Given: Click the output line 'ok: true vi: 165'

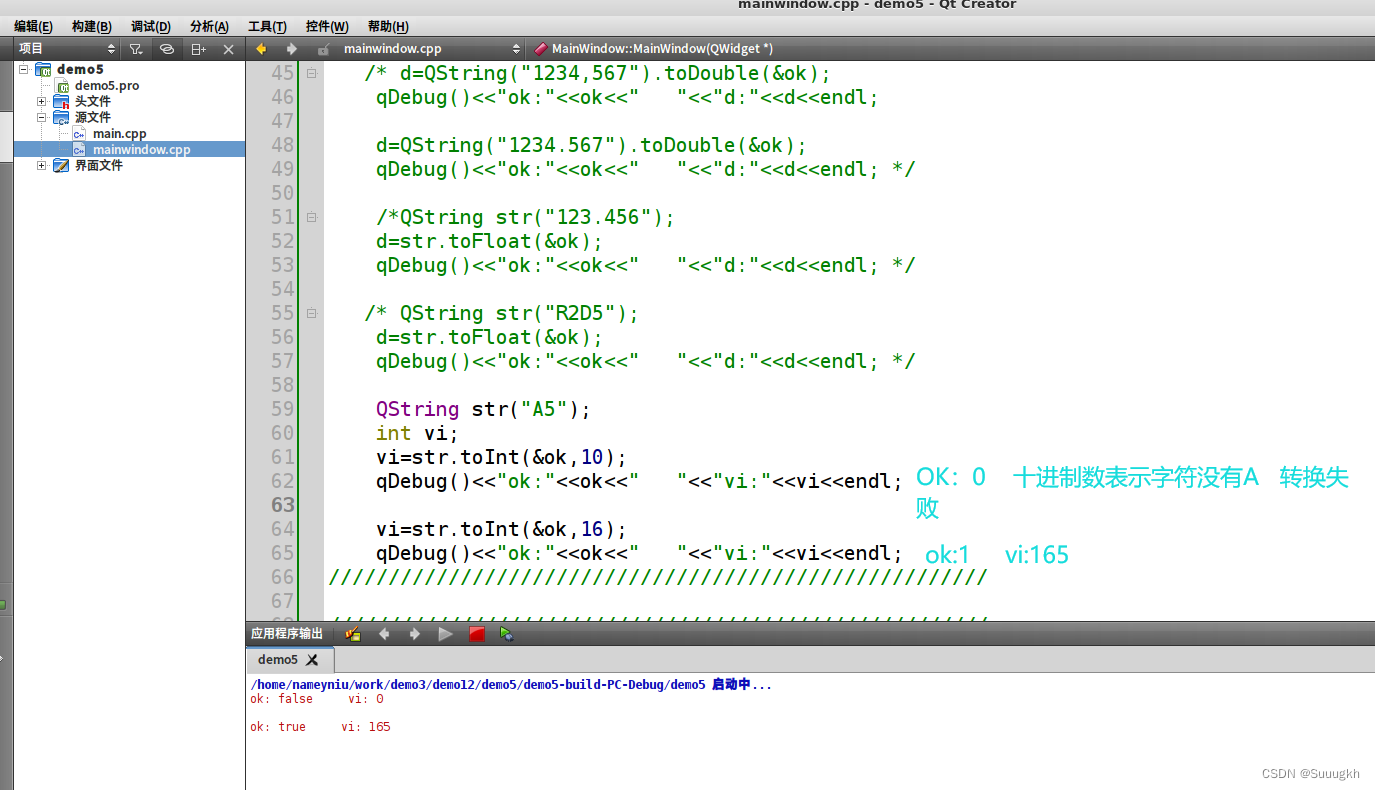Looking at the screenshot, I should click(x=320, y=727).
